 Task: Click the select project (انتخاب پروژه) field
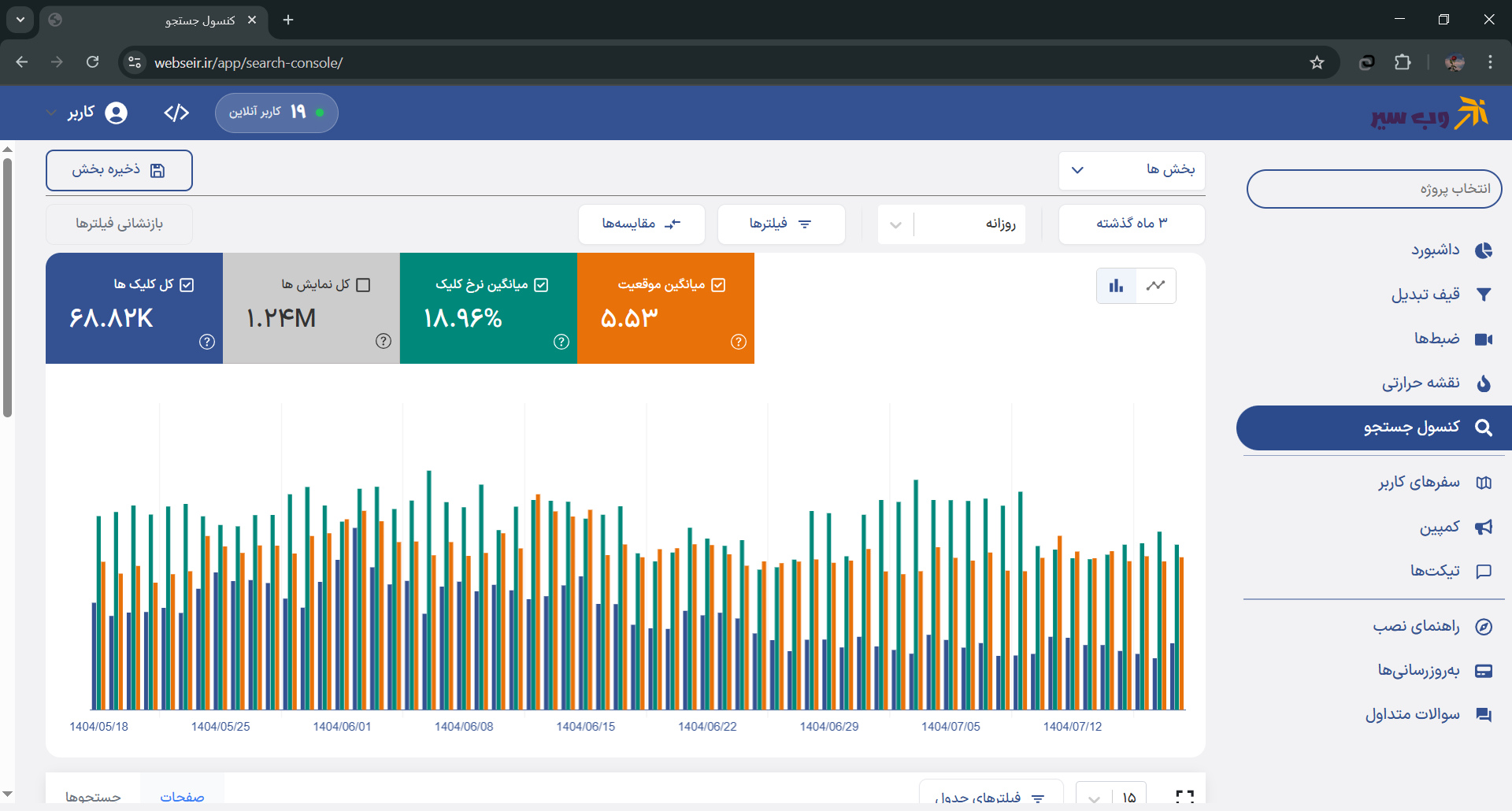click(1373, 189)
